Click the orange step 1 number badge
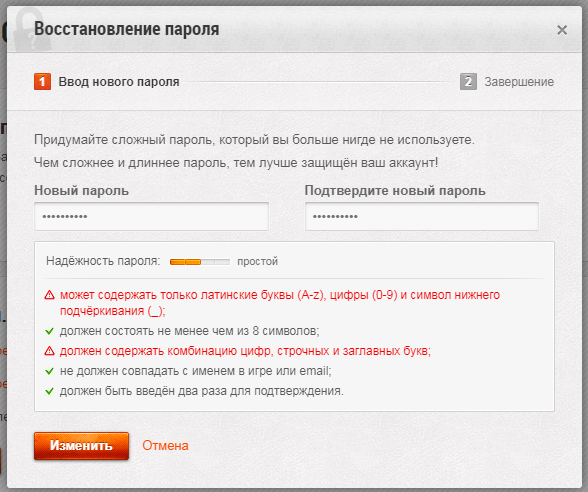The height and width of the screenshot is (492, 588). coord(42,82)
